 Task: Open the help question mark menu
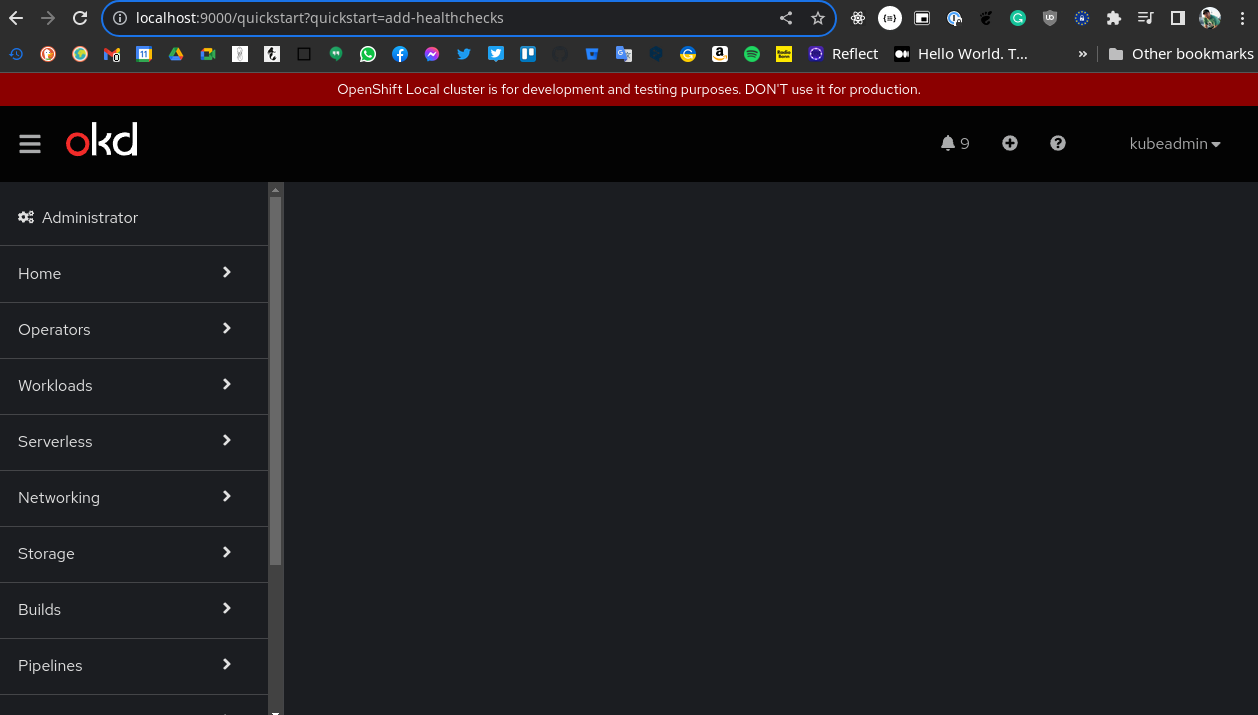(1058, 143)
